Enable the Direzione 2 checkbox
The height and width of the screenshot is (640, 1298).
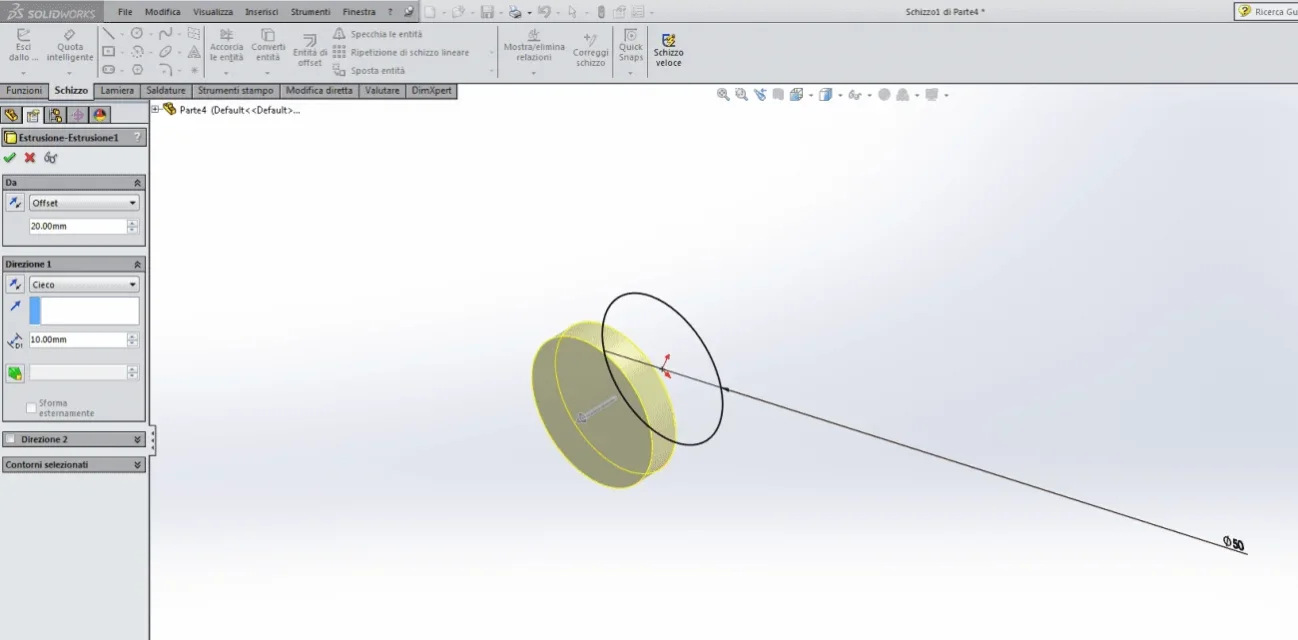tap(10, 439)
